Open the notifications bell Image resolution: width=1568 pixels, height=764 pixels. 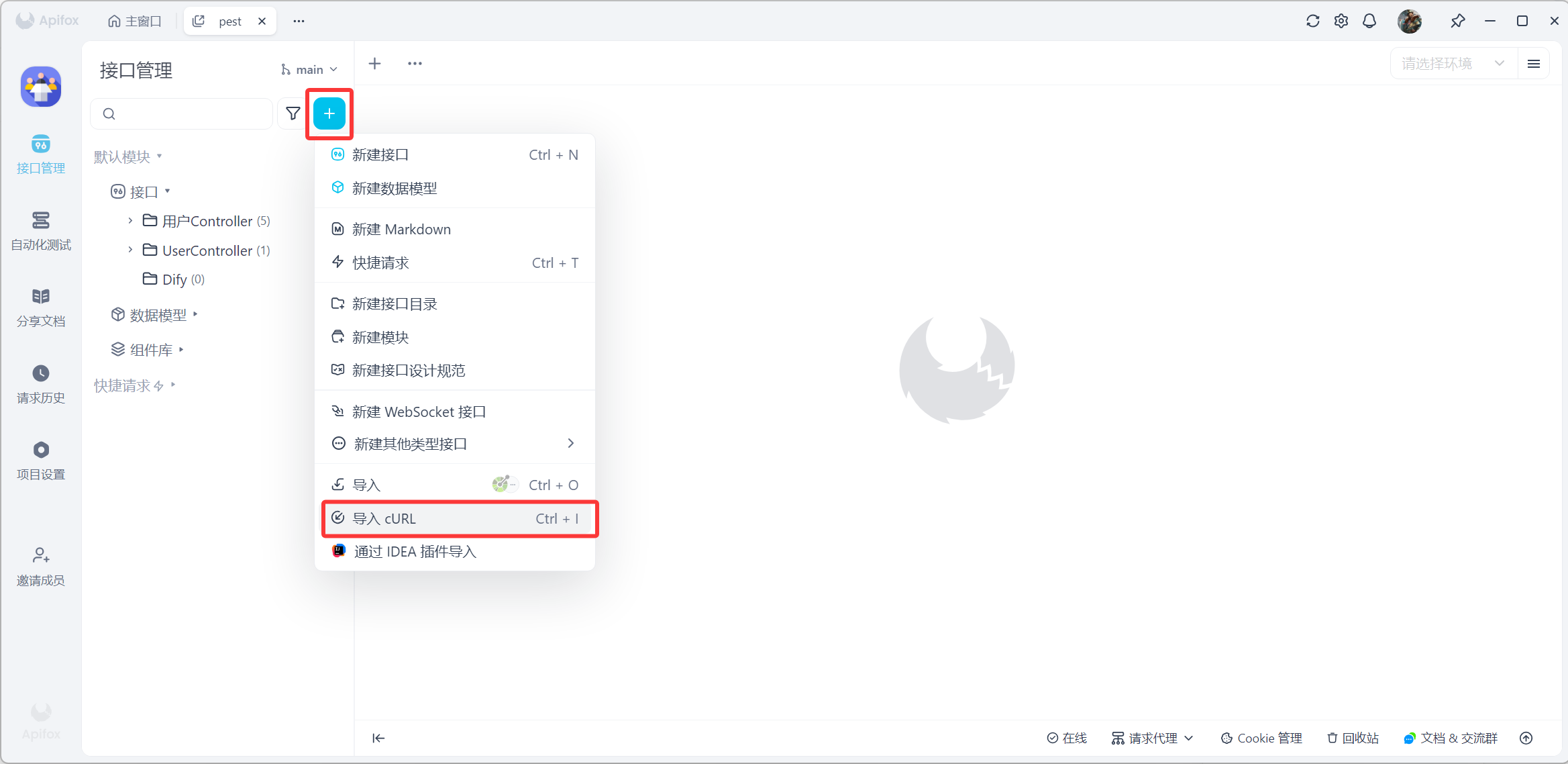click(x=1369, y=21)
